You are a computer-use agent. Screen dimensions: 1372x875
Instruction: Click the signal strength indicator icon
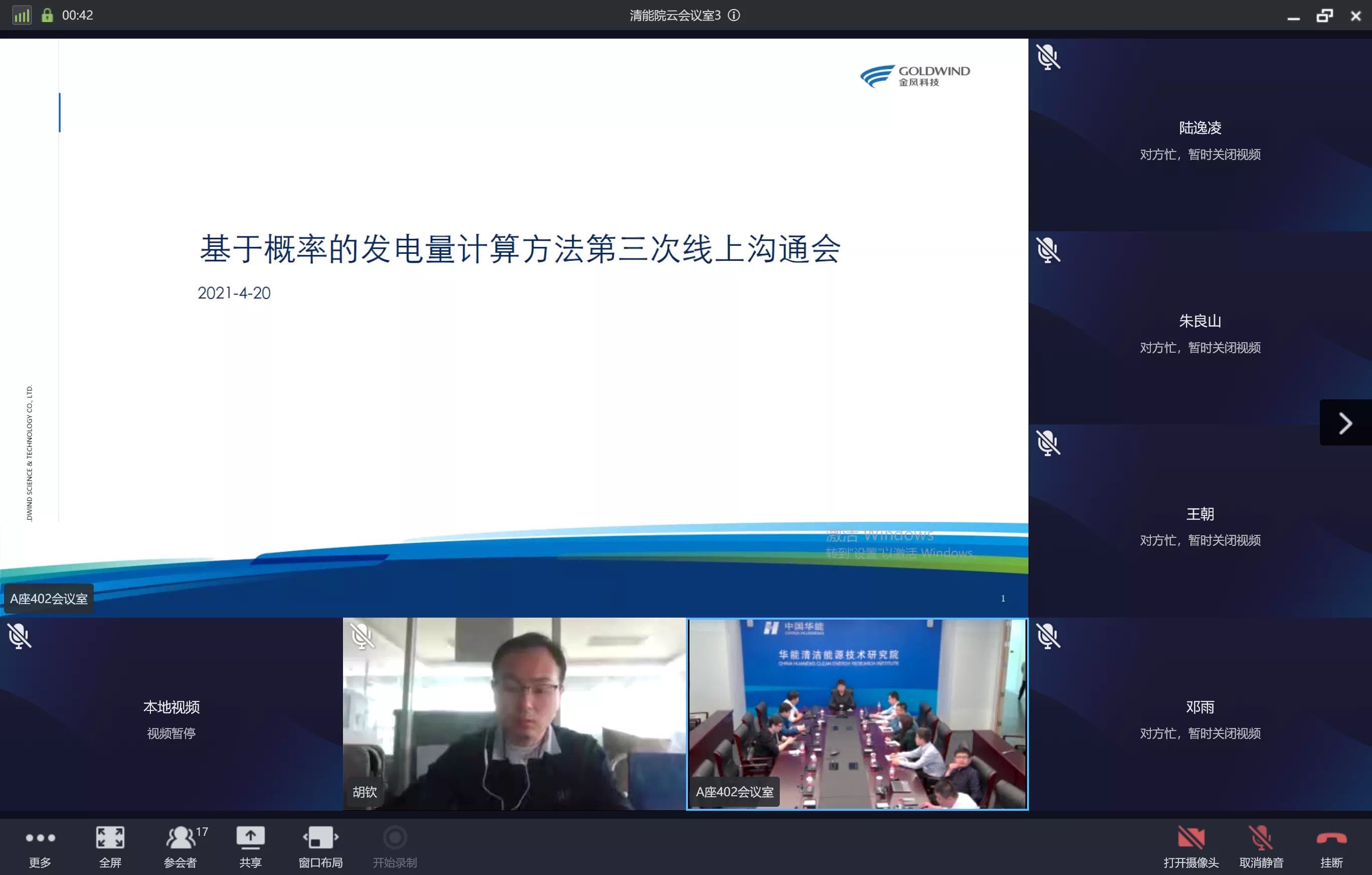[22, 16]
